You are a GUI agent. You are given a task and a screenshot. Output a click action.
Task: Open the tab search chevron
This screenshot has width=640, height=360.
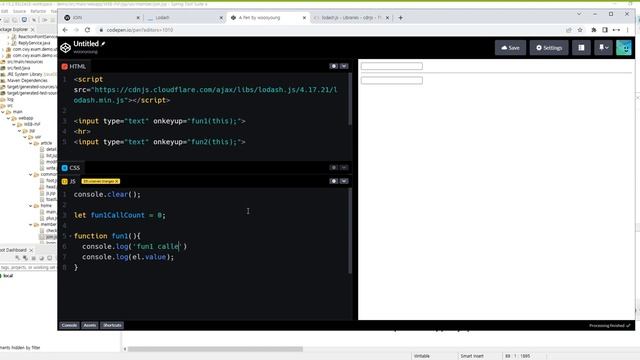pos(579,14)
